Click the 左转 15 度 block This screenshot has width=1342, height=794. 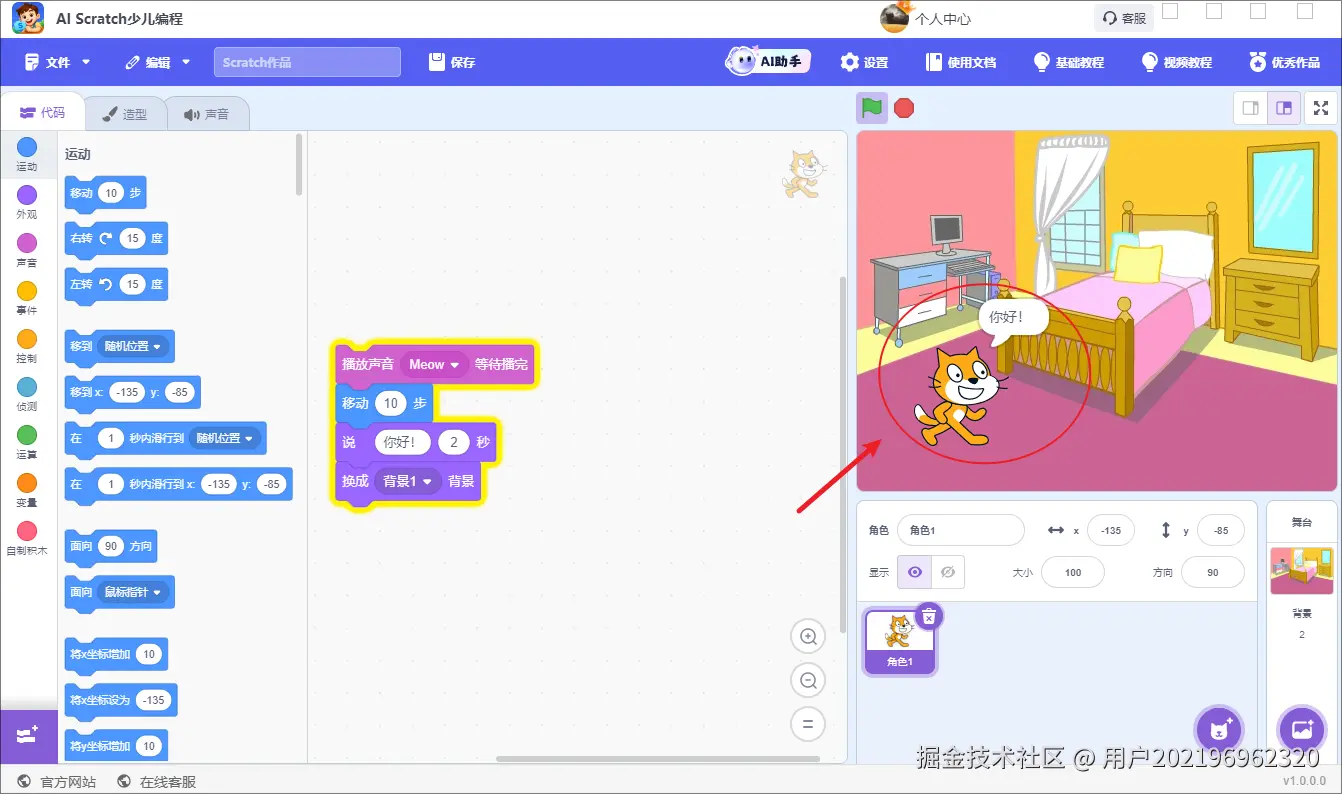point(116,285)
